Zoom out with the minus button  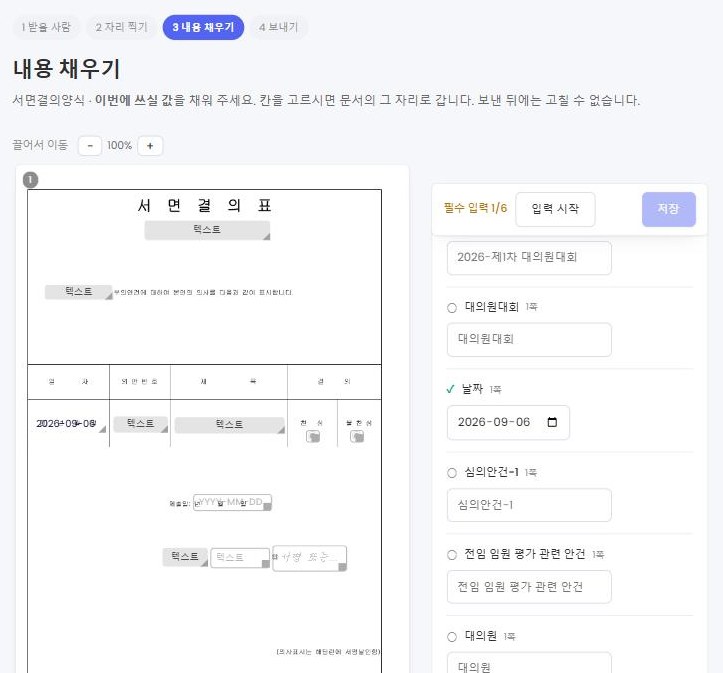coord(90,146)
